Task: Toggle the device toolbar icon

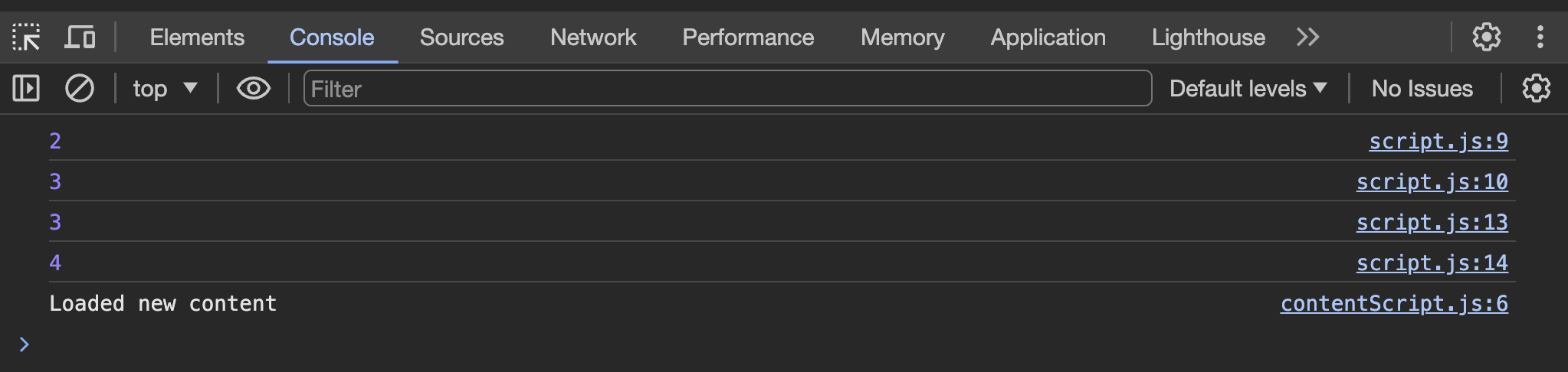Action: 80,37
